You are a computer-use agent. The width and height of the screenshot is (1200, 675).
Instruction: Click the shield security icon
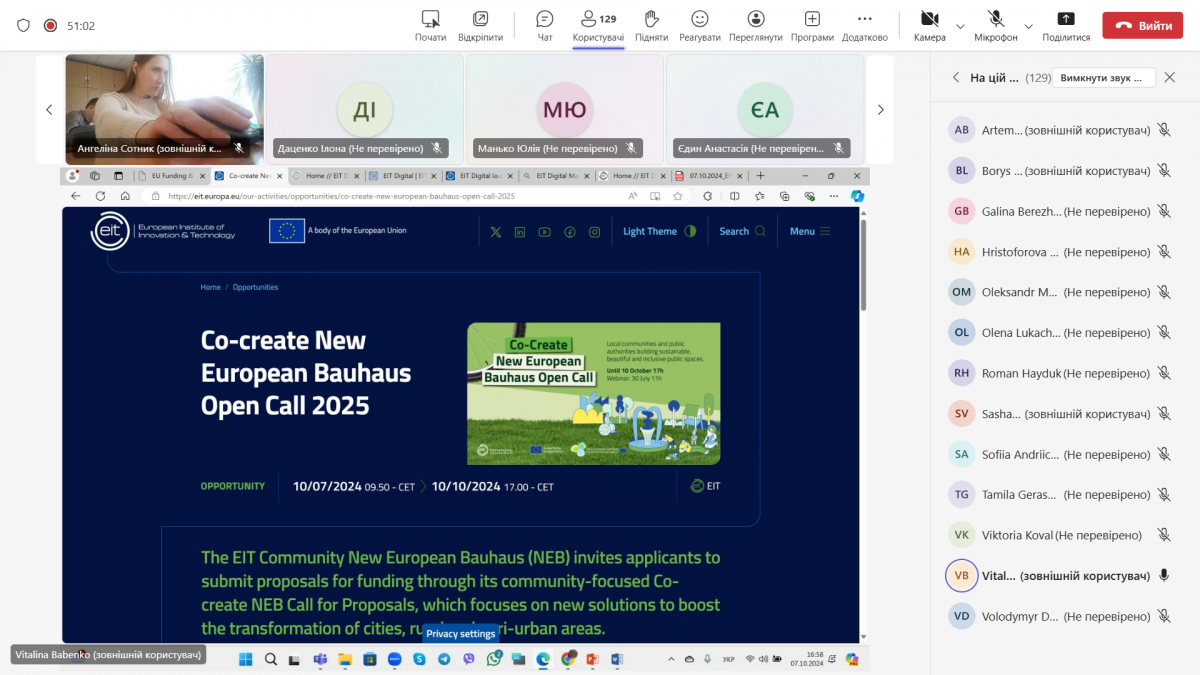pos(23,25)
